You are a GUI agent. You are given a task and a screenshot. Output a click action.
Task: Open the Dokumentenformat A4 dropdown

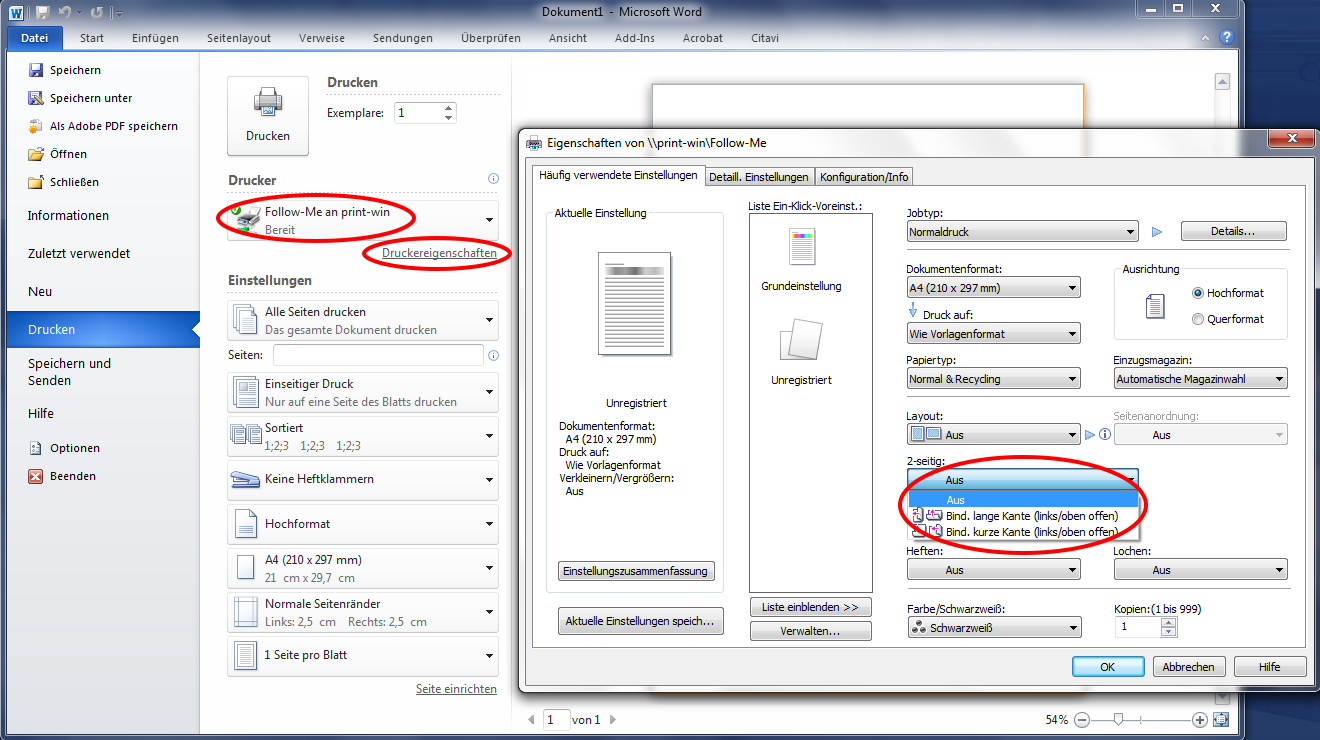[993, 288]
